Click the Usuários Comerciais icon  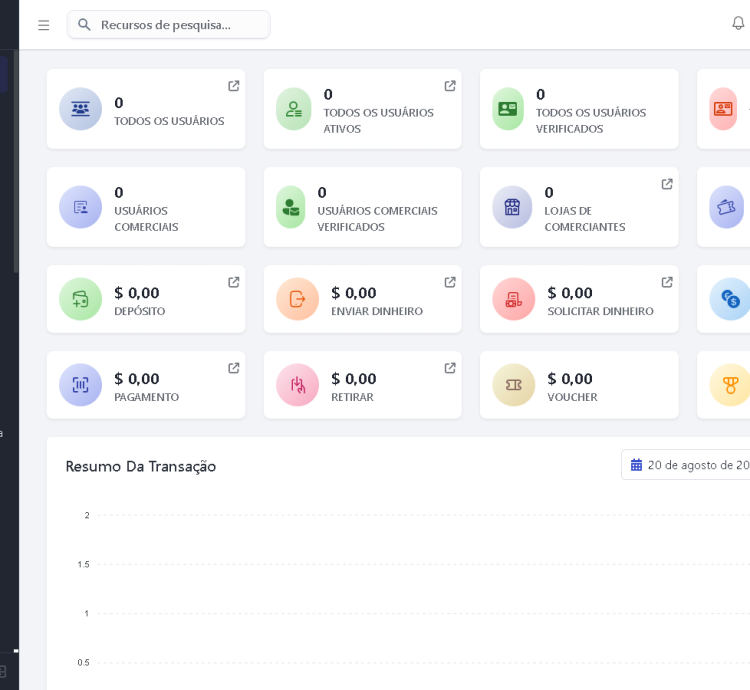coord(80,207)
